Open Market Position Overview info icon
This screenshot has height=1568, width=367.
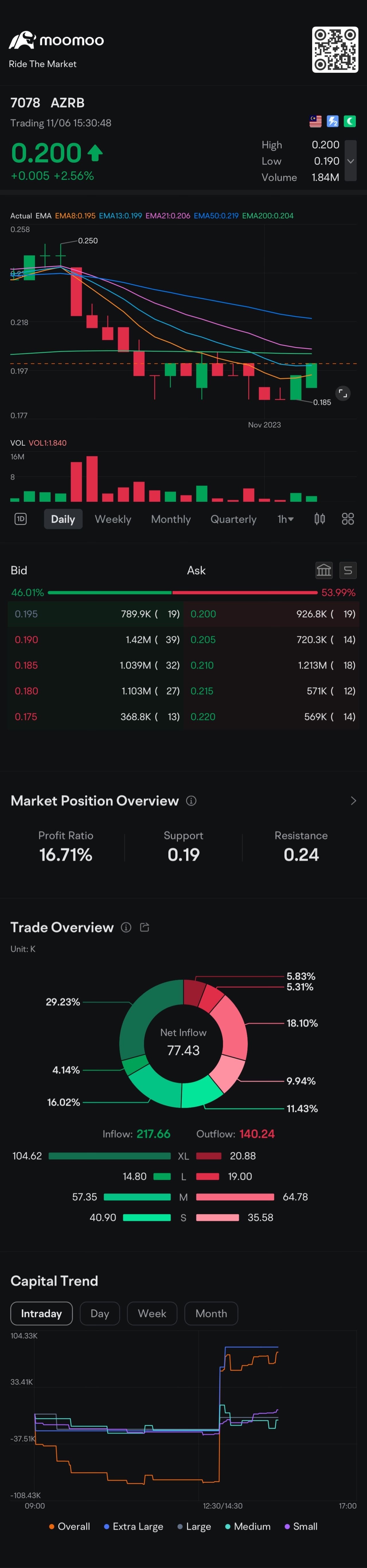(x=191, y=801)
